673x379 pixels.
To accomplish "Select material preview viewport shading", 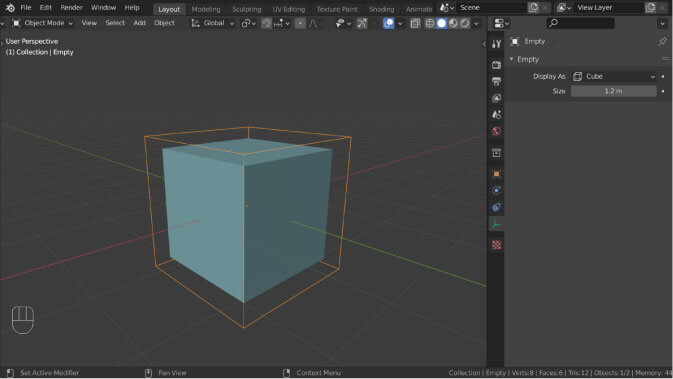I will [x=453, y=23].
